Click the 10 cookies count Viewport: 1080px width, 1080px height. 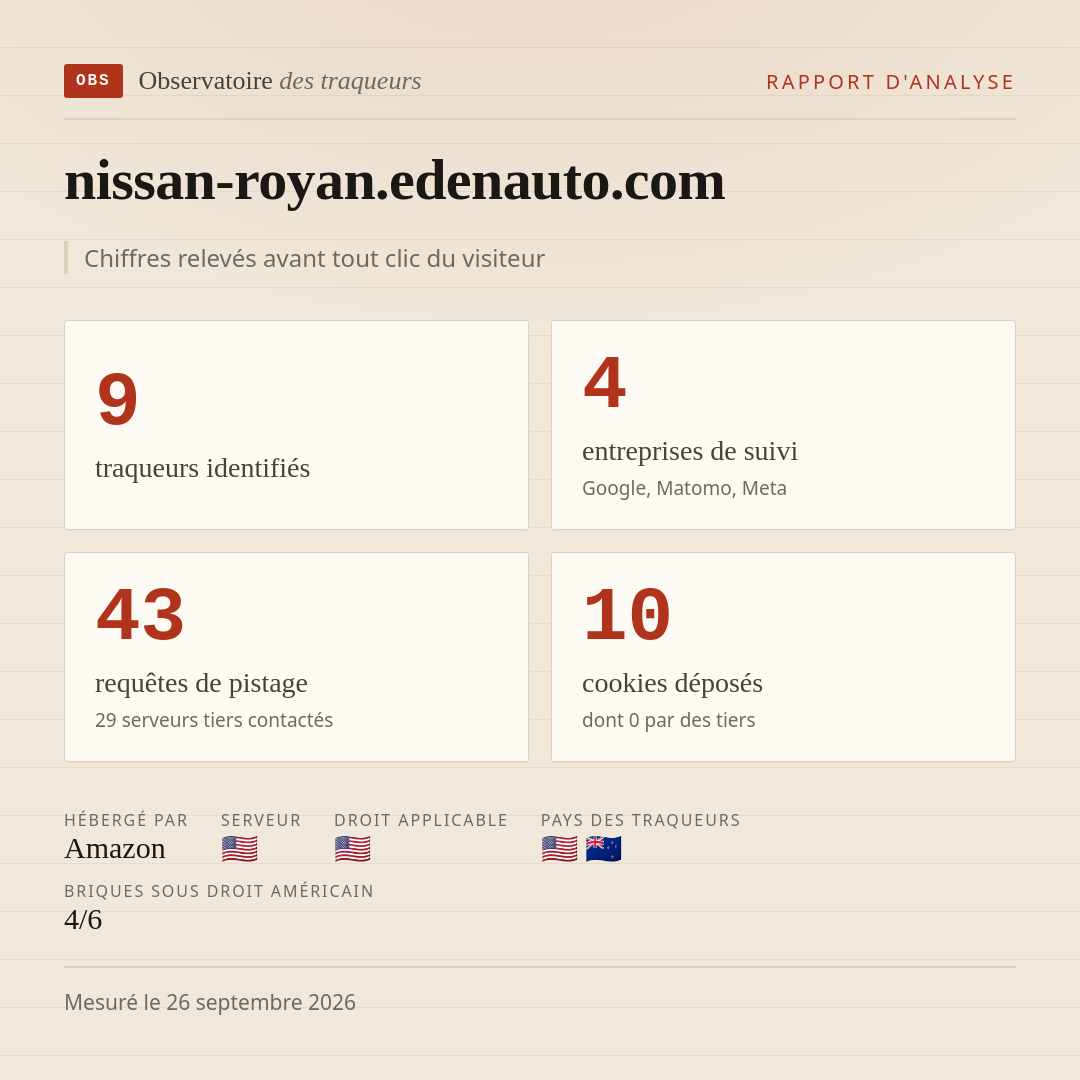(x=627, y=614)
